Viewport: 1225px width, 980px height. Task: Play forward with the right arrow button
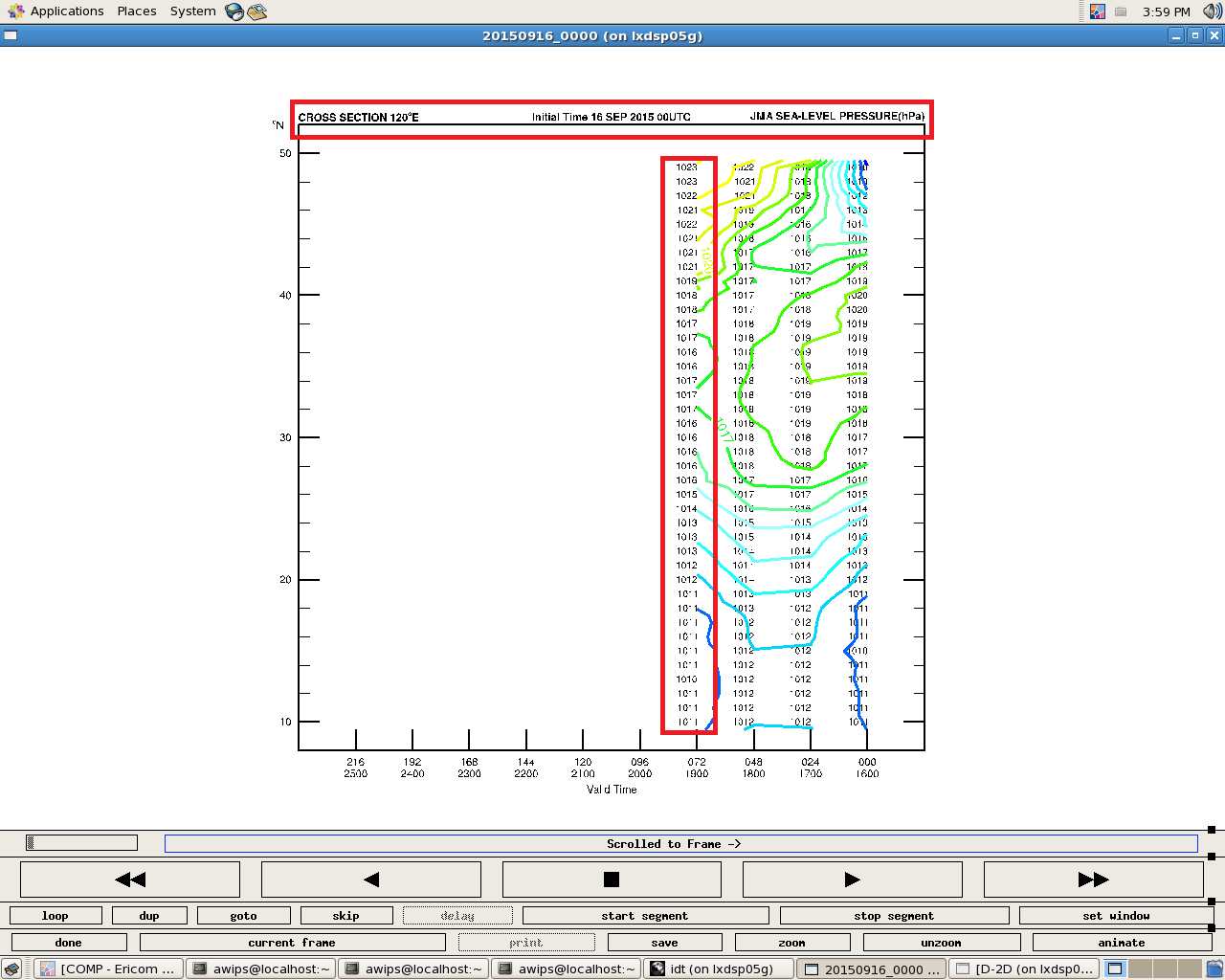pyautogui.click(x=852, y=880)
